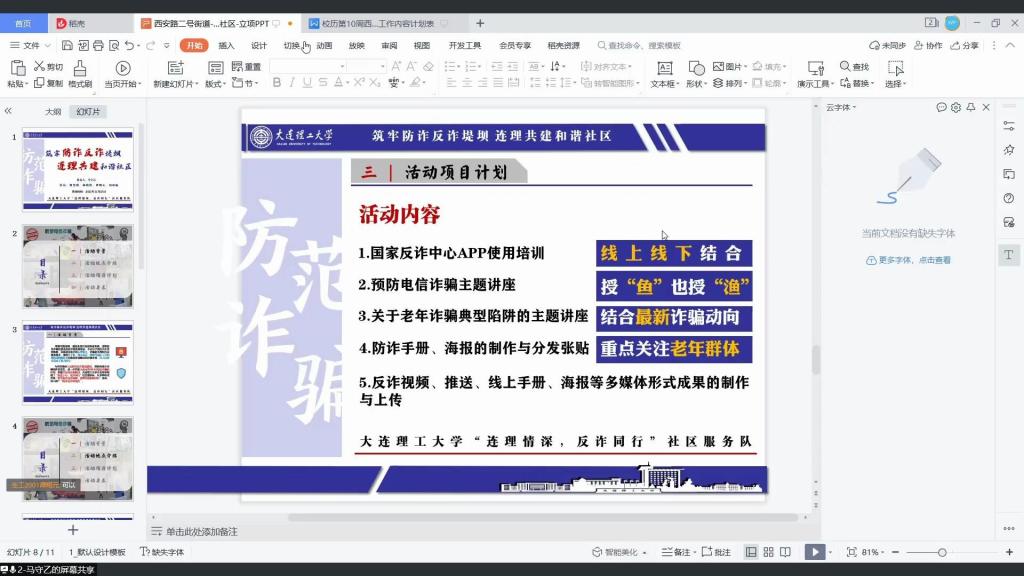Toggle the notes (备注) pane
1024x576 pixels.
(677, 552)
